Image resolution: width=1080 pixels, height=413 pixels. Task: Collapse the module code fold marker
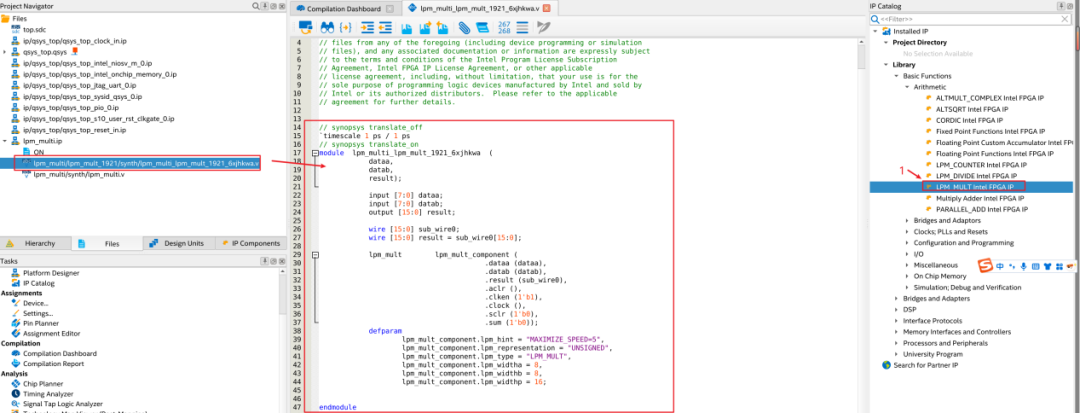(314, 152)
